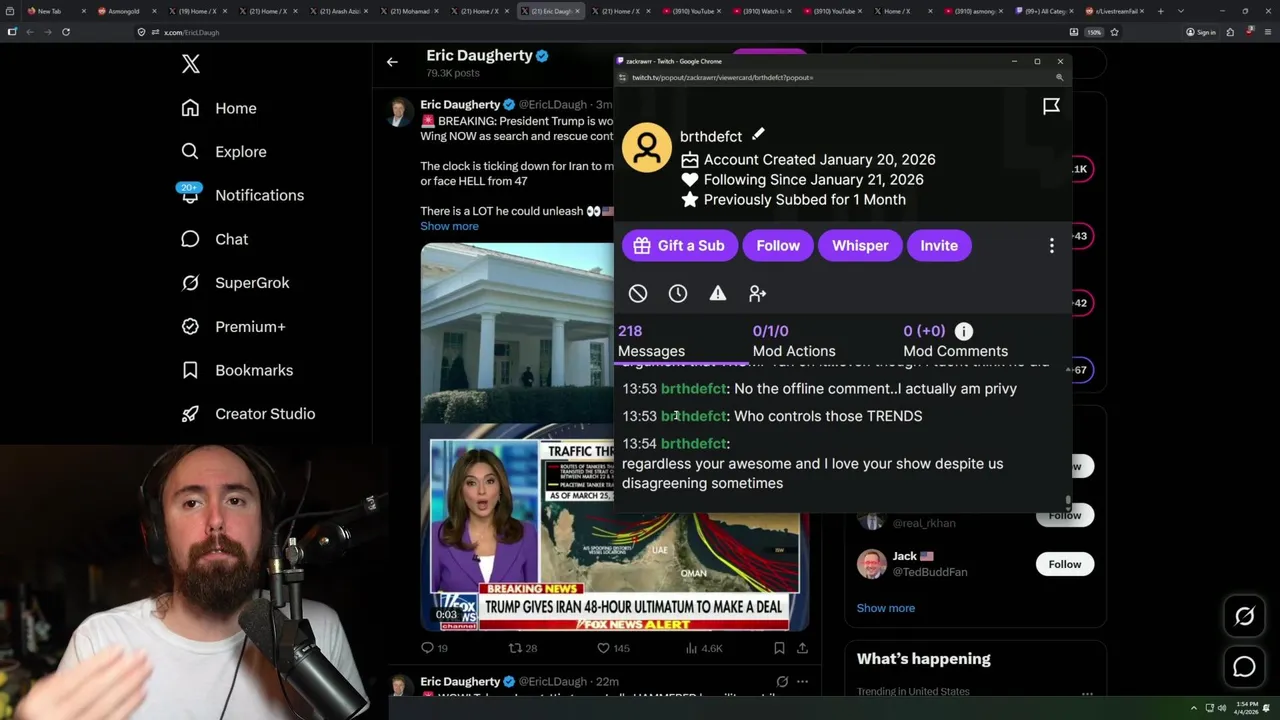Bookmark the Fox News video tweet
The width and height of the screenshot is (1280, 720).
(x=779, y=648)
